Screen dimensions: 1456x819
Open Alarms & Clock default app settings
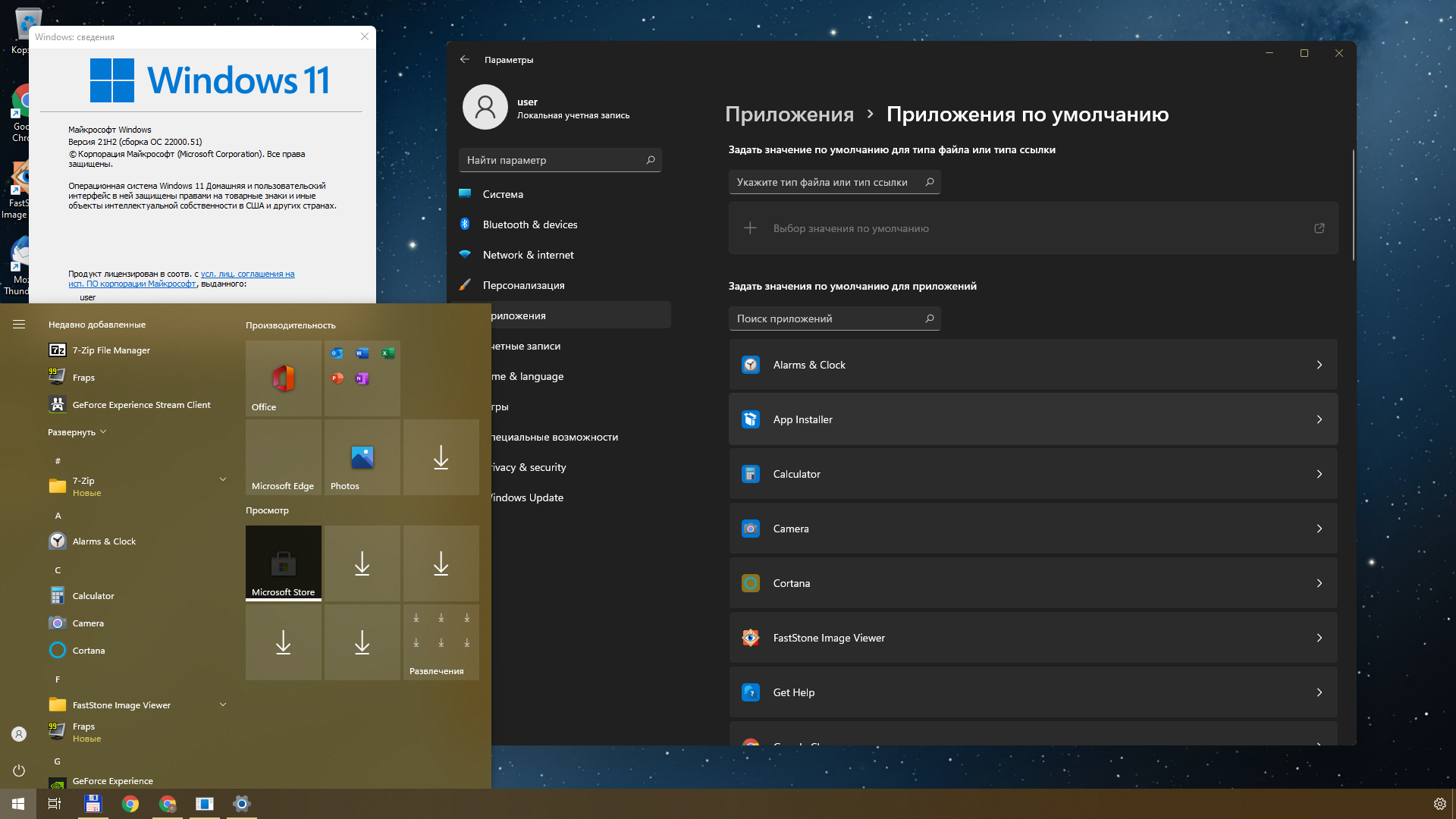click(x=1033, y=365)
